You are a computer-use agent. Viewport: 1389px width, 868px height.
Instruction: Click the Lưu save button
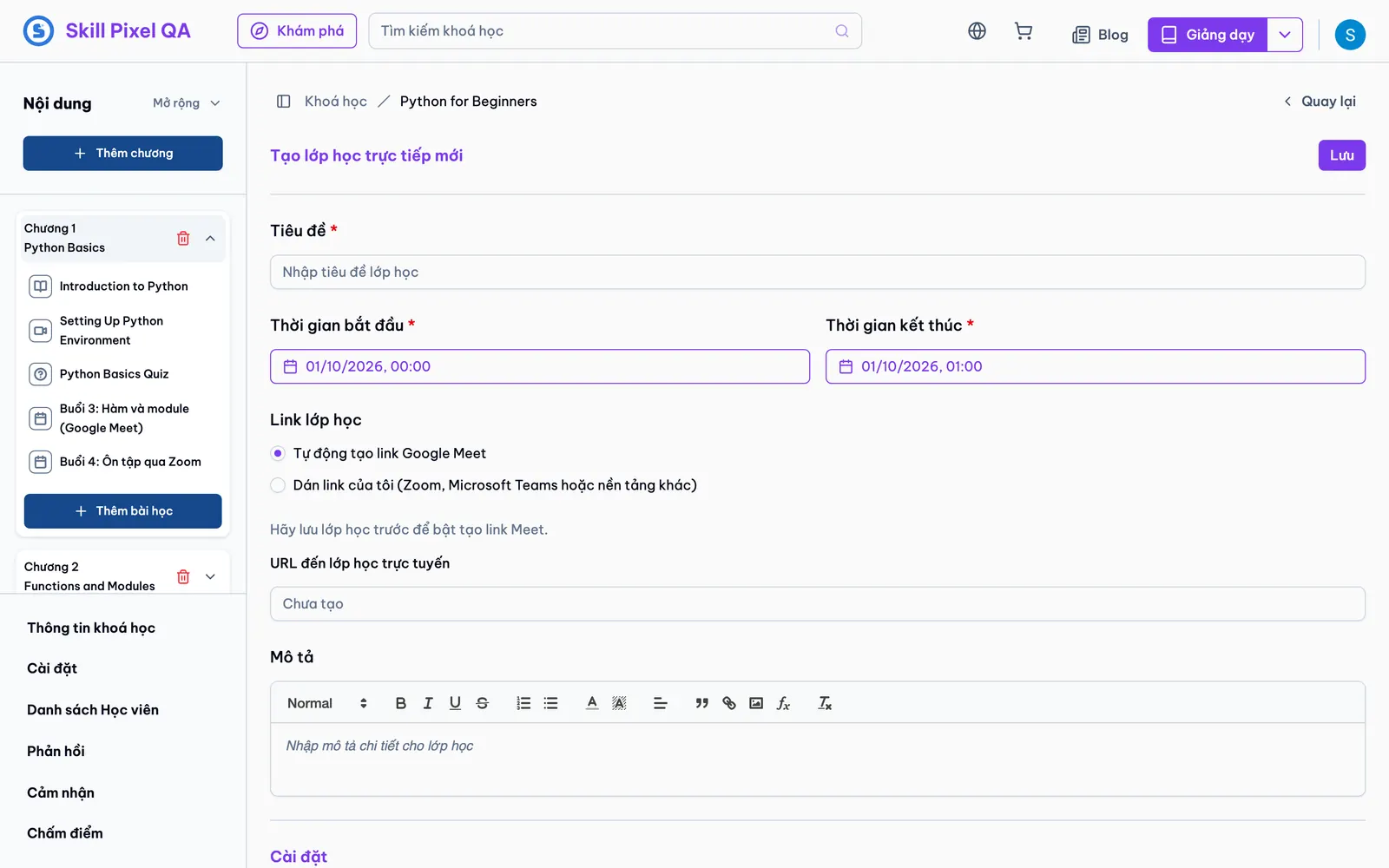[x=1342, y=155]
